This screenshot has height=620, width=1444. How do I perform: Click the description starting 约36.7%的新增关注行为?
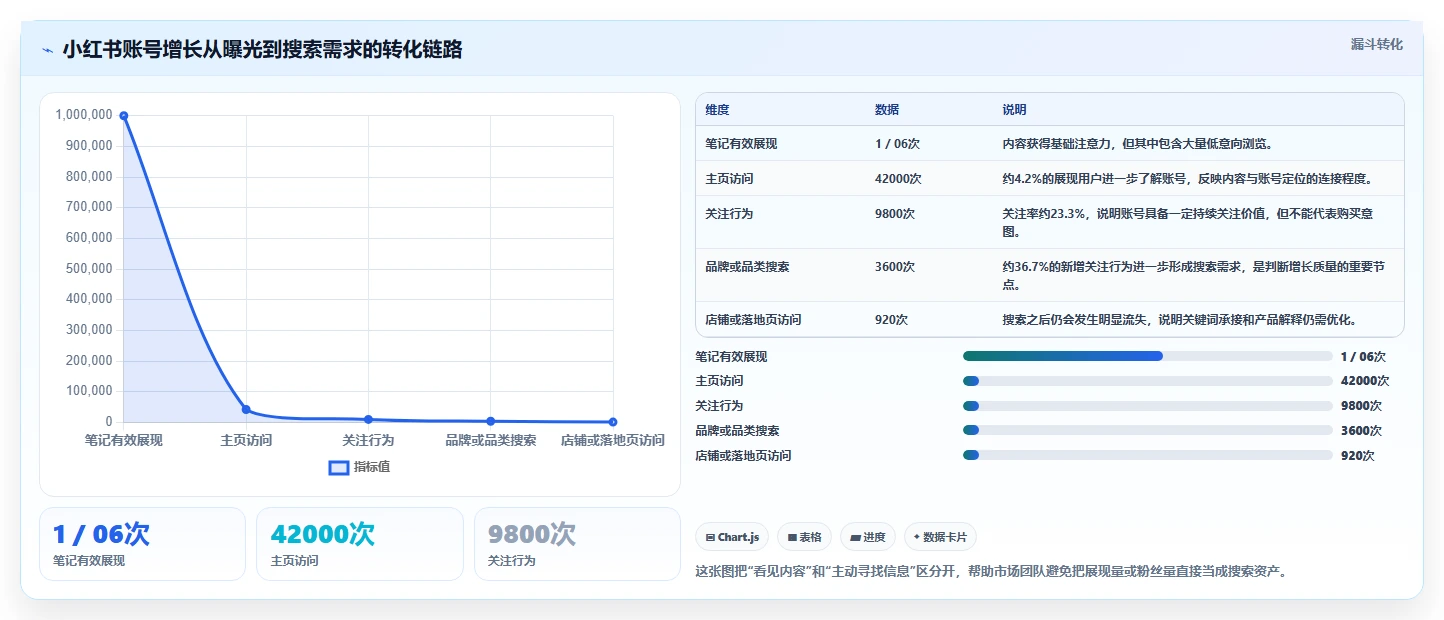[x=1193, y=276]
